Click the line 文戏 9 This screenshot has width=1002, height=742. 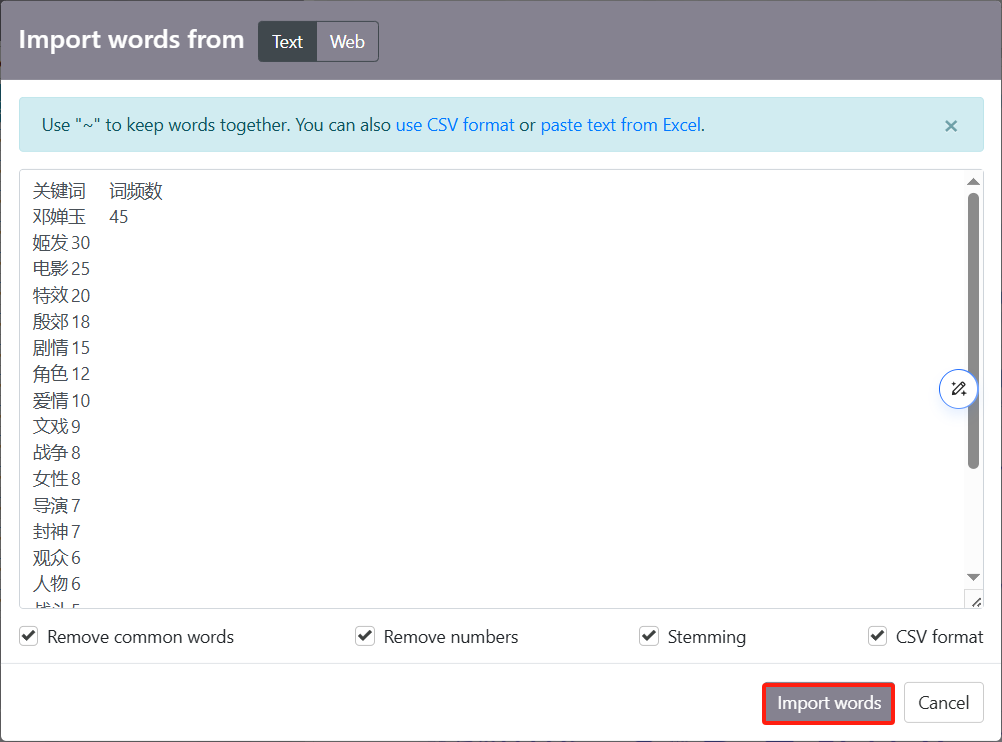pyautogui.click(x=57, y=426)
